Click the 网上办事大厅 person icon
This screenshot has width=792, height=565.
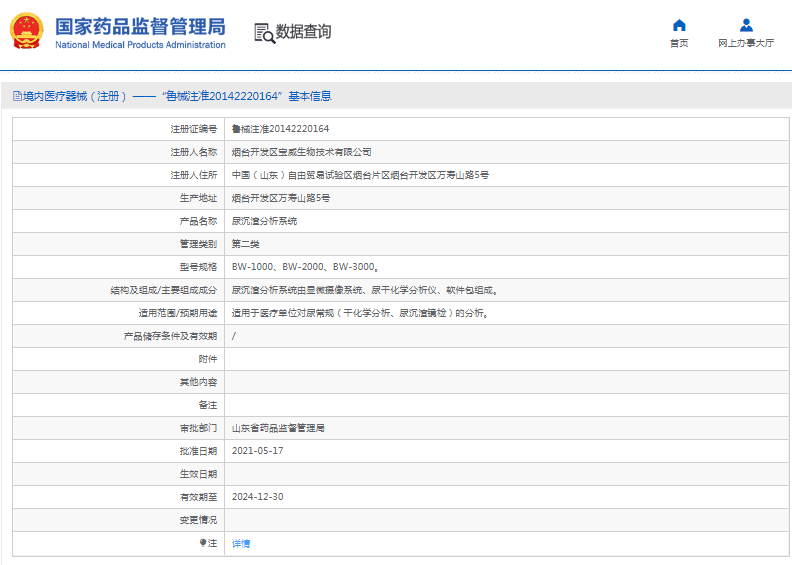(745, 25)
